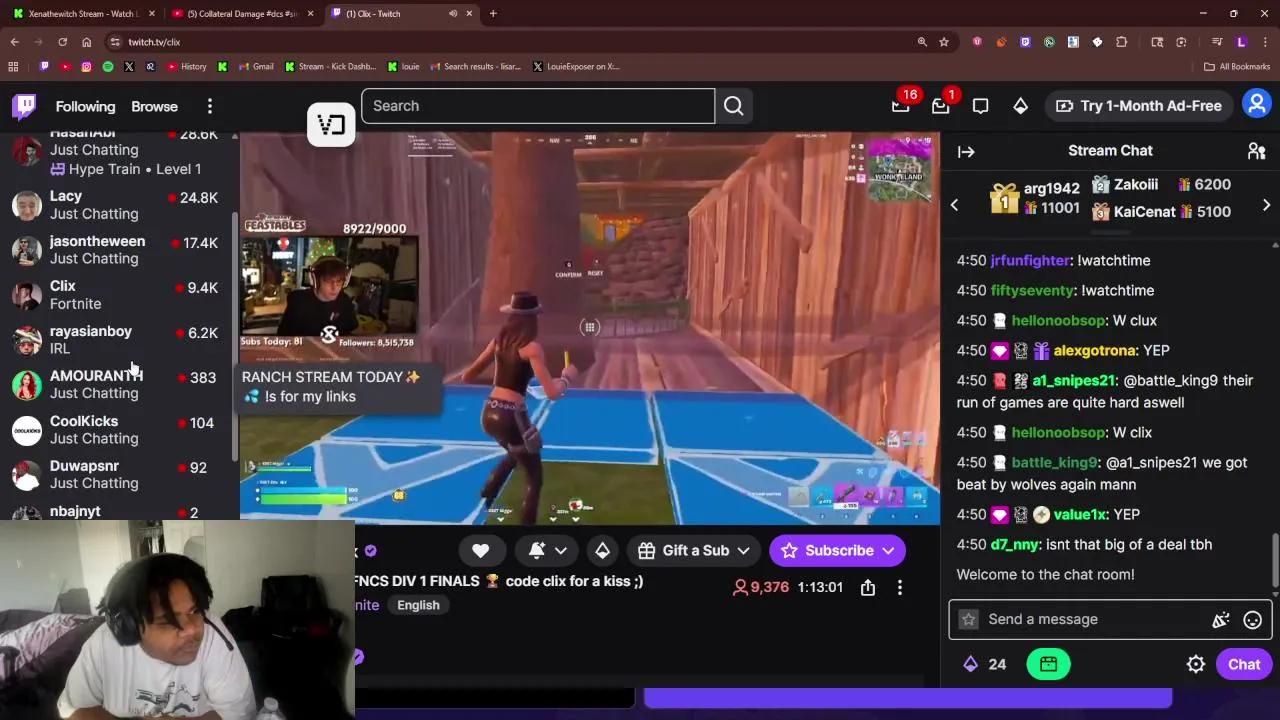
Task: Click Try 1-Month Ad-Free button
Action: point(1138,106)
